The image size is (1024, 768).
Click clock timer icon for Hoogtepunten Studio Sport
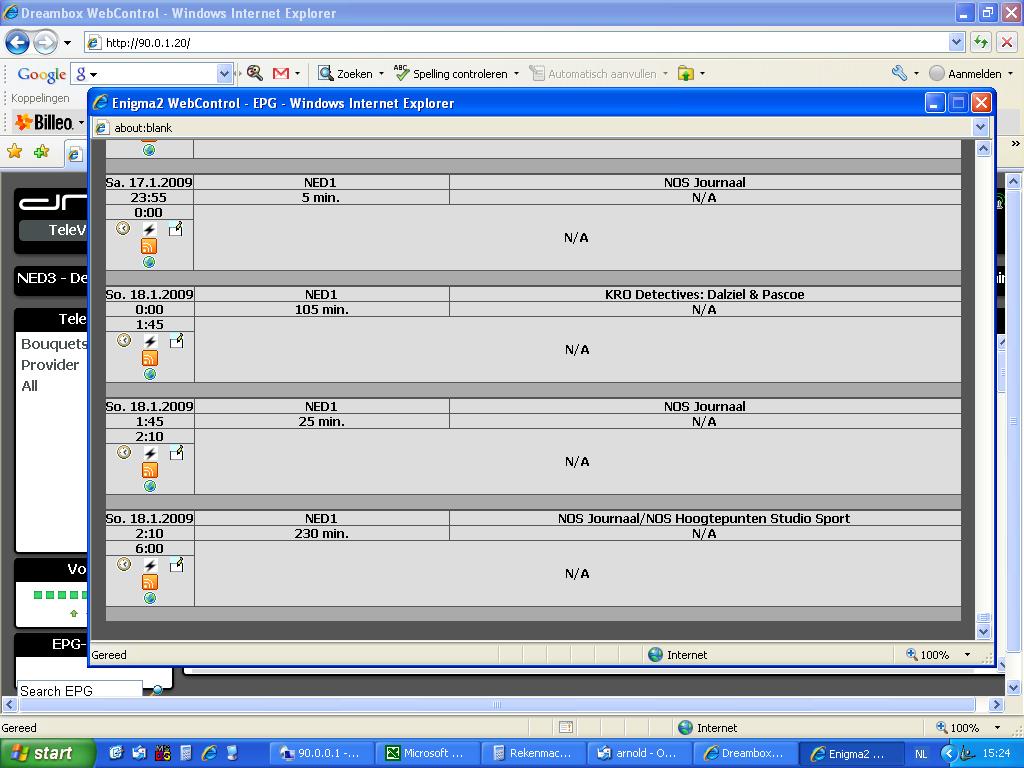tap(123, 564)
